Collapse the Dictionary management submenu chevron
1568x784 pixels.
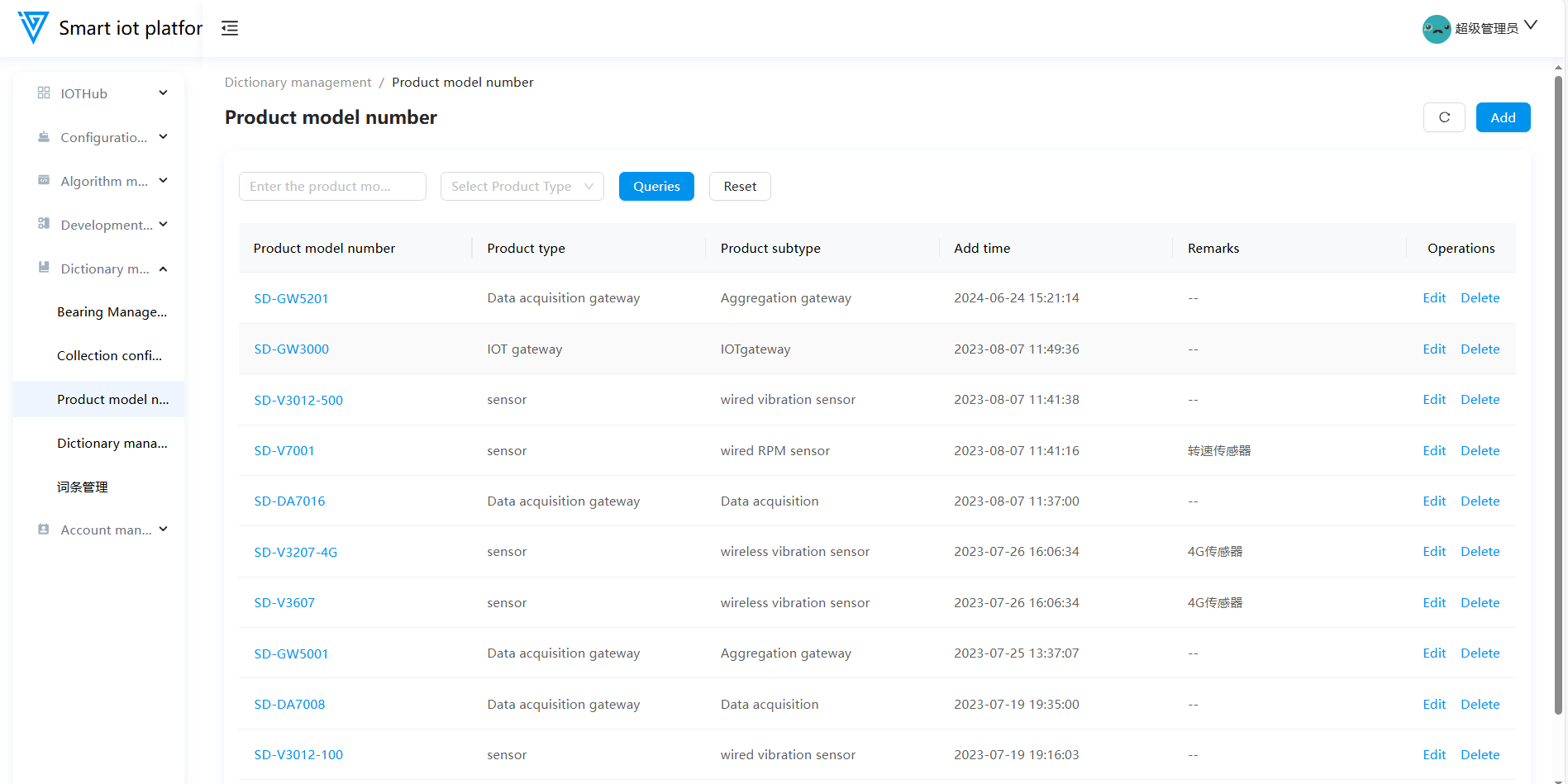pyautogui.click(x=164, y=268)
